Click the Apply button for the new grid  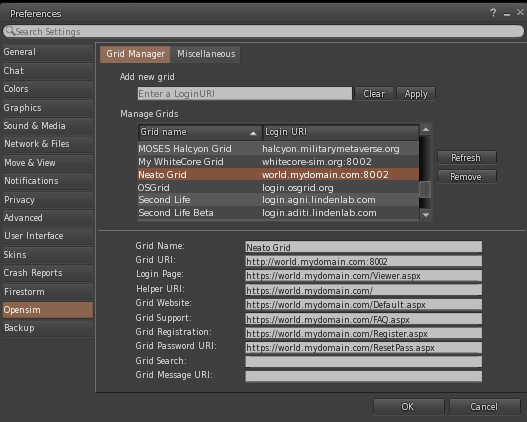(416, 94)
